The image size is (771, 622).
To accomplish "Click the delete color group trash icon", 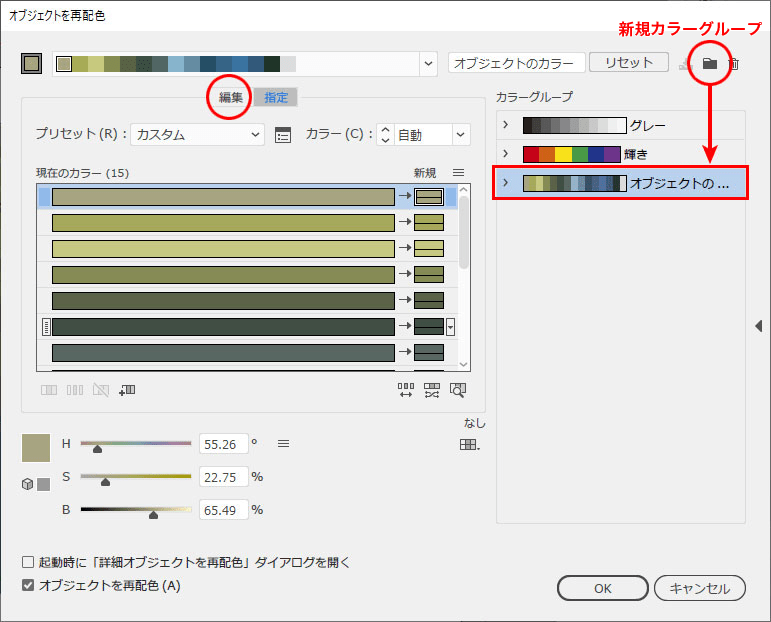I will pos(733,63).
